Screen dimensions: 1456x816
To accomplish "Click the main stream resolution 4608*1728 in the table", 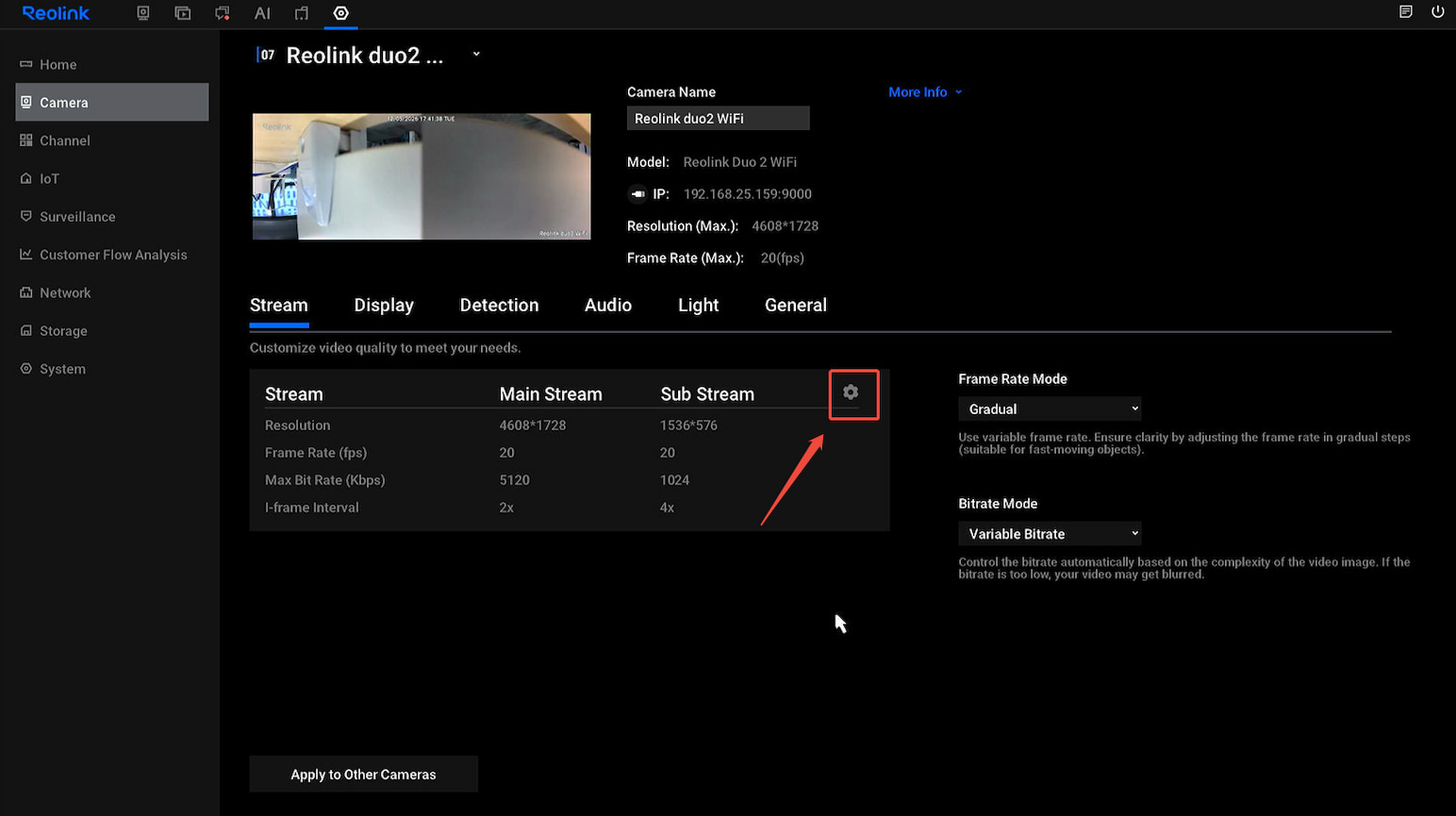I will coord(533,425).
